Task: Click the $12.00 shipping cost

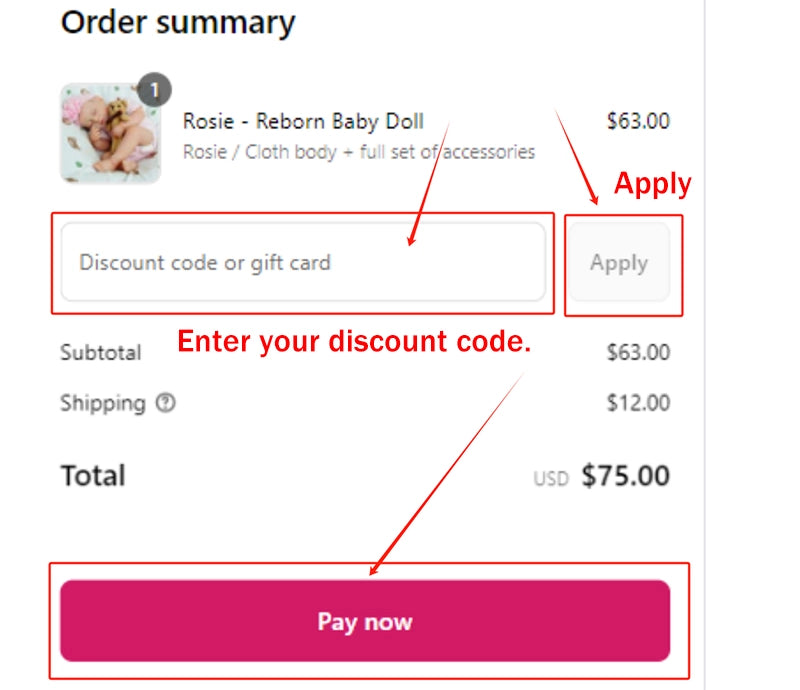Action: pos(638,403)
